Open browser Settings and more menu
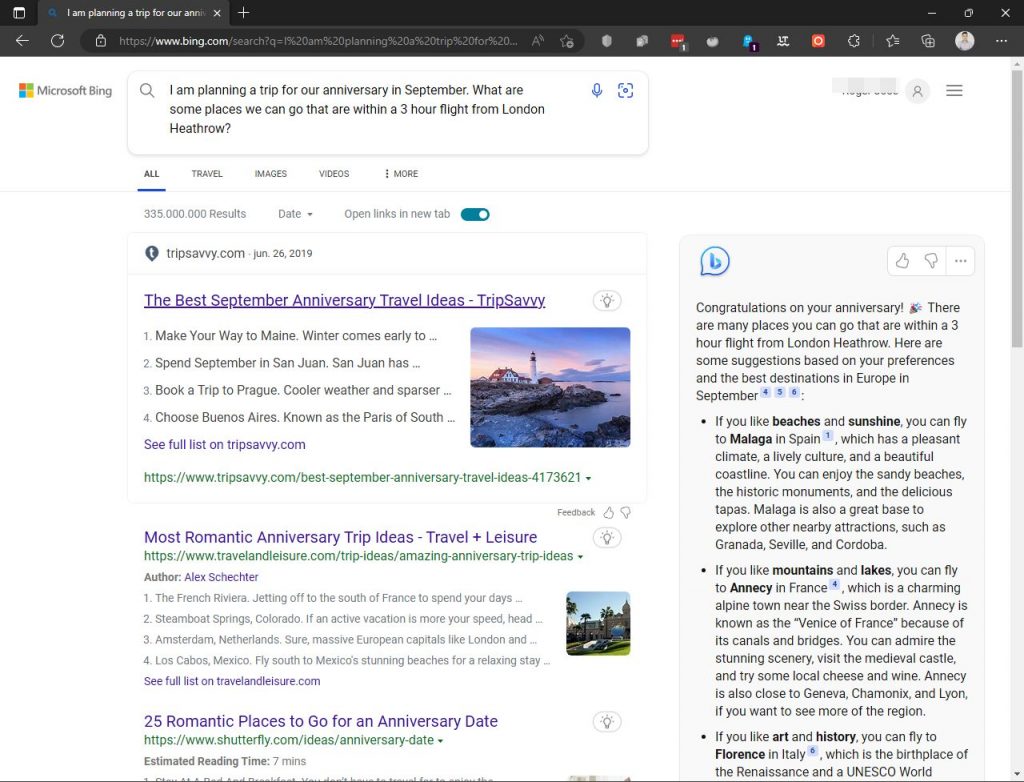 point(1001,41)
